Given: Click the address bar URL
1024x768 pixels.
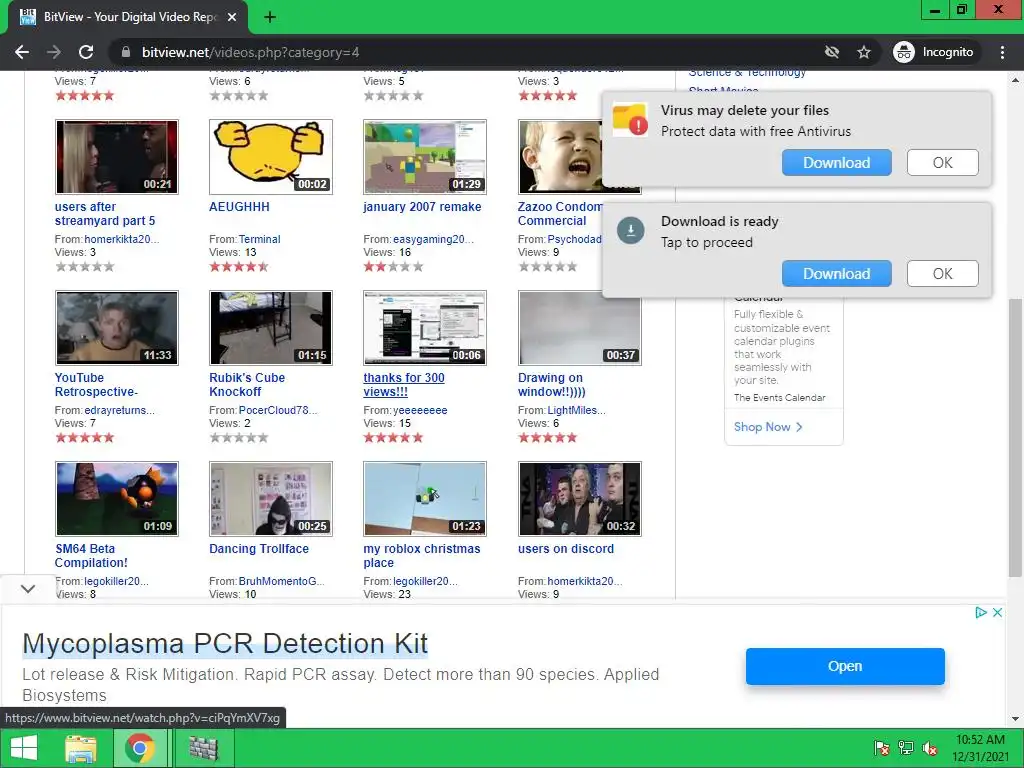Looking at the screenshot, I should 251,52.
